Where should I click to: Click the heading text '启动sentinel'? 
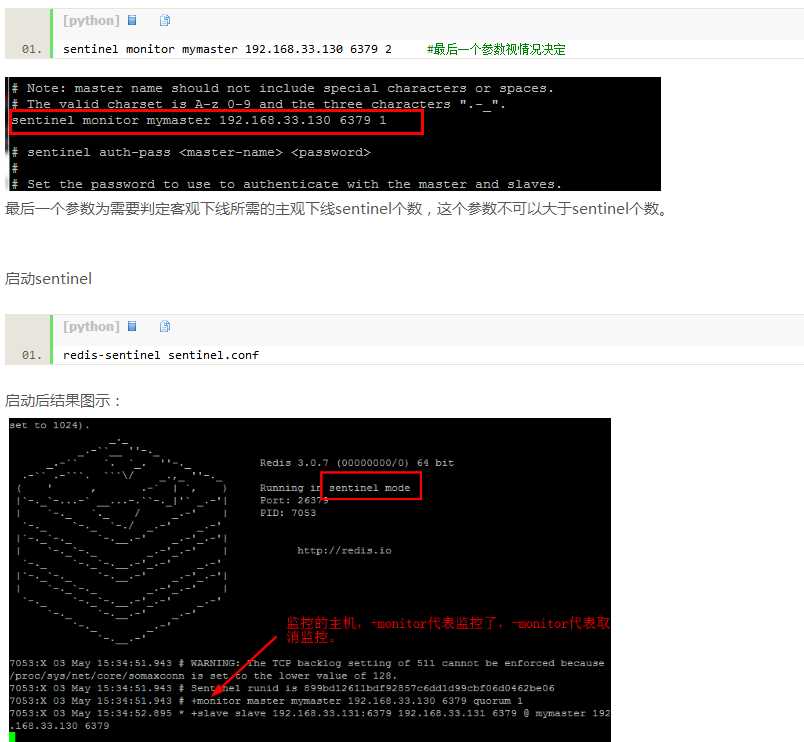tap(49, 278)
